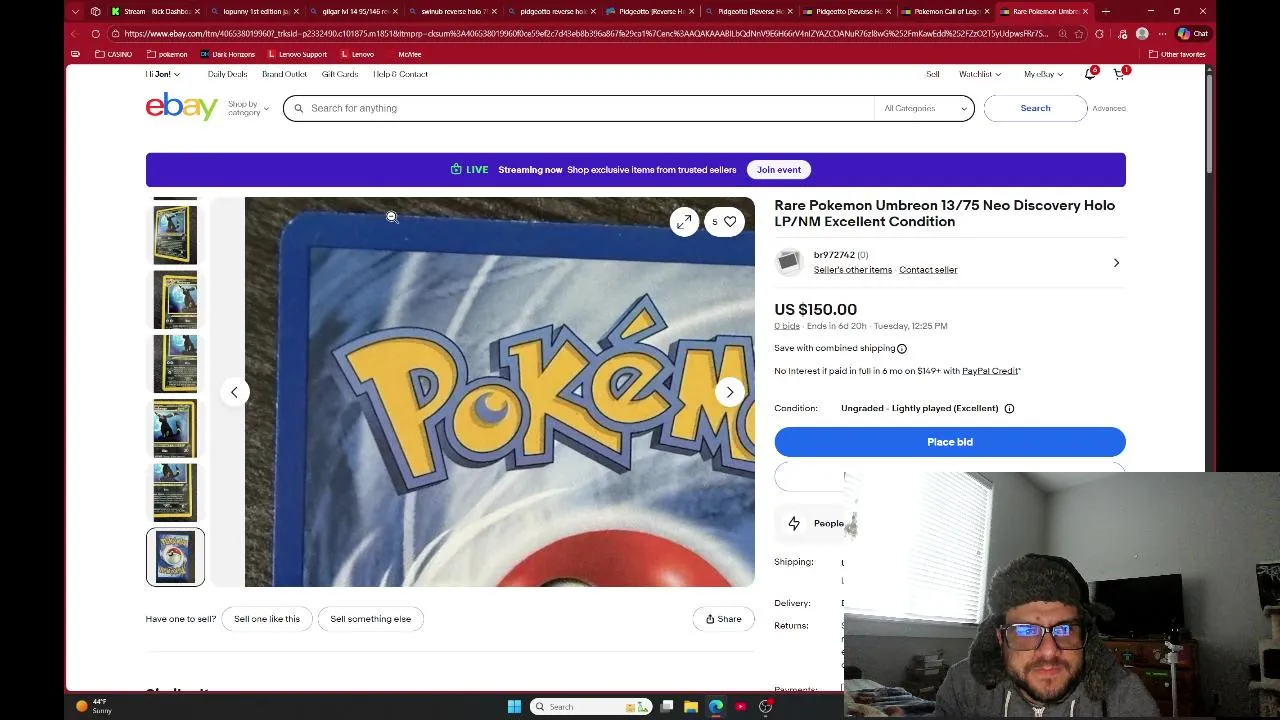1280x720 pixels.
Task: Open the All Categories dropdown
Action: point(926,108)
